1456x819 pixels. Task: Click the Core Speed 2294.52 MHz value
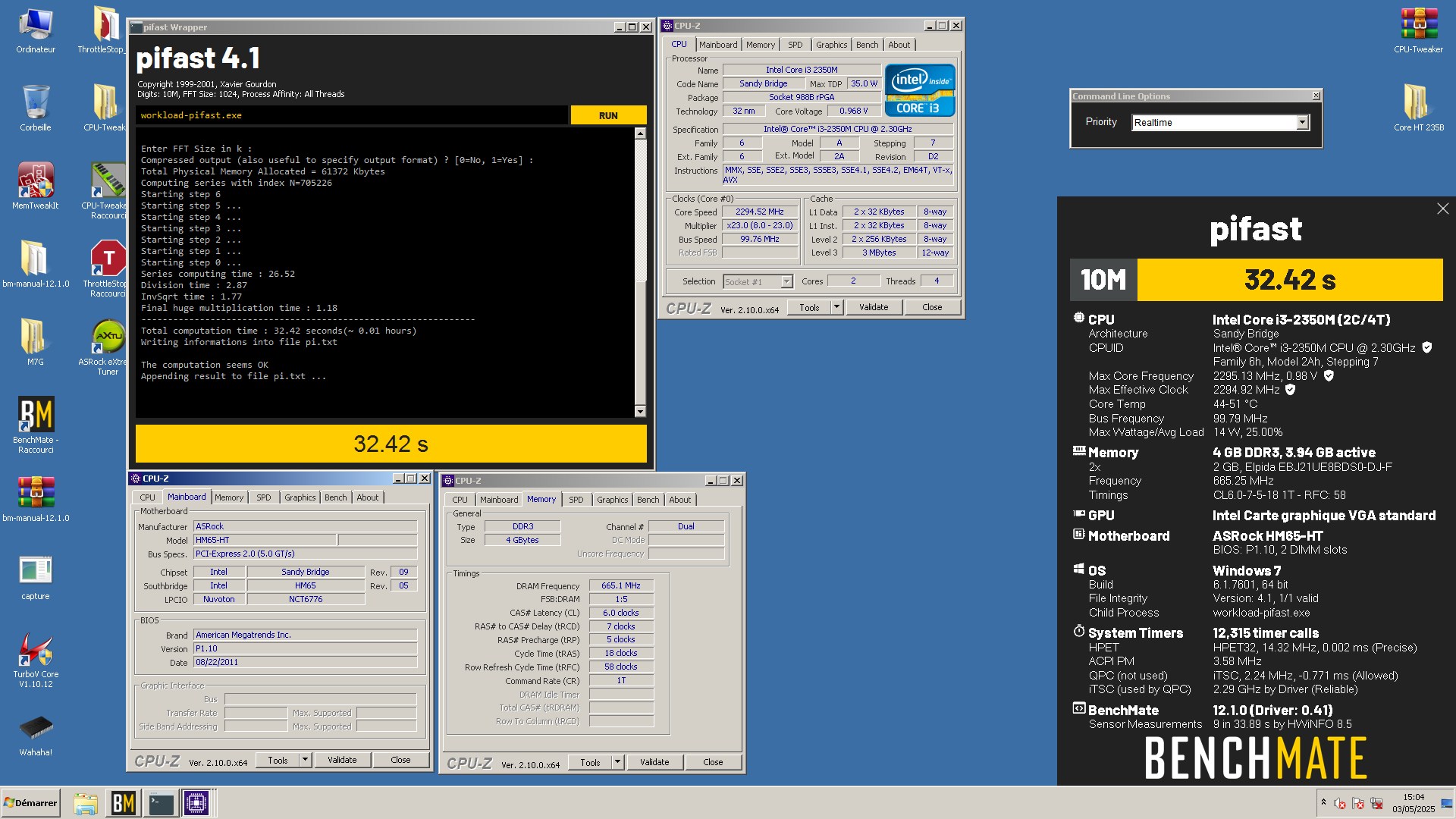760,212
